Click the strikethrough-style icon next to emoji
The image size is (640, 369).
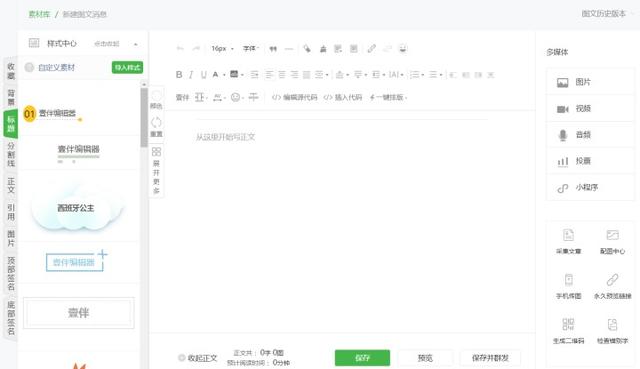253,97
